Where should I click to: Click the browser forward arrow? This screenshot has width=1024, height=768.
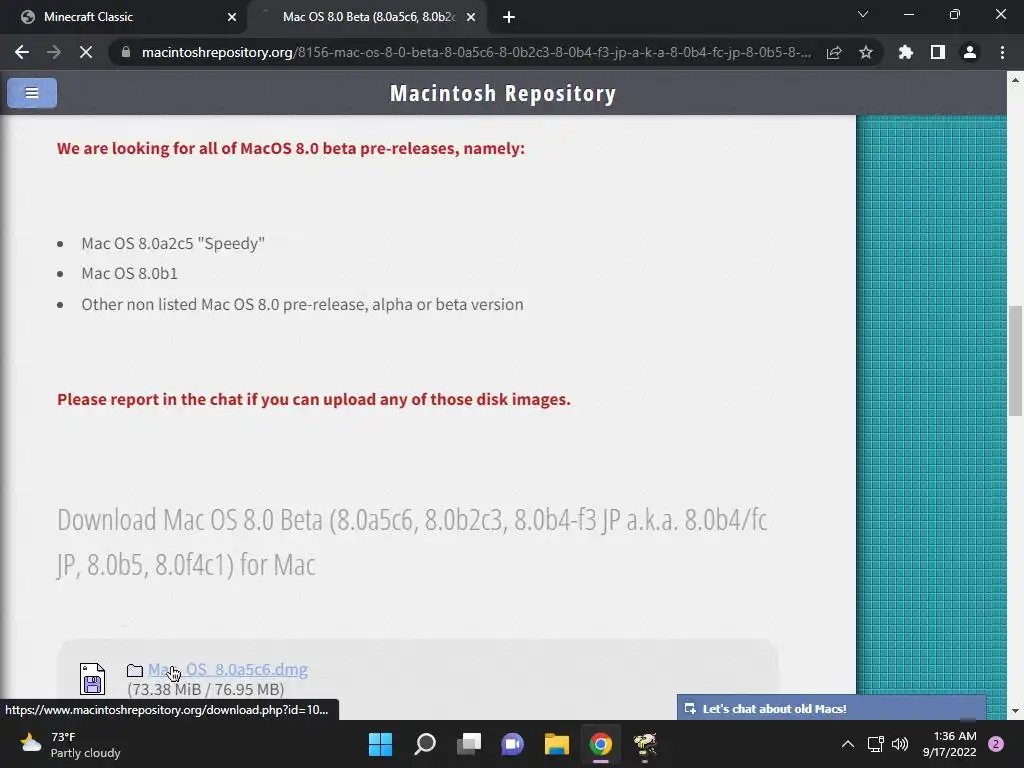click(x=54, y=52)
